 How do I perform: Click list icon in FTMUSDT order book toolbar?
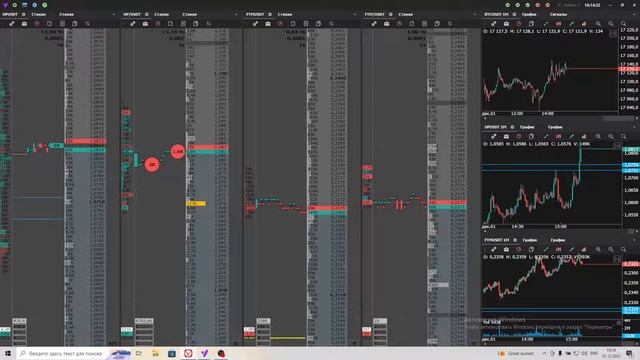pyautogui.click(x=306, y=24)
